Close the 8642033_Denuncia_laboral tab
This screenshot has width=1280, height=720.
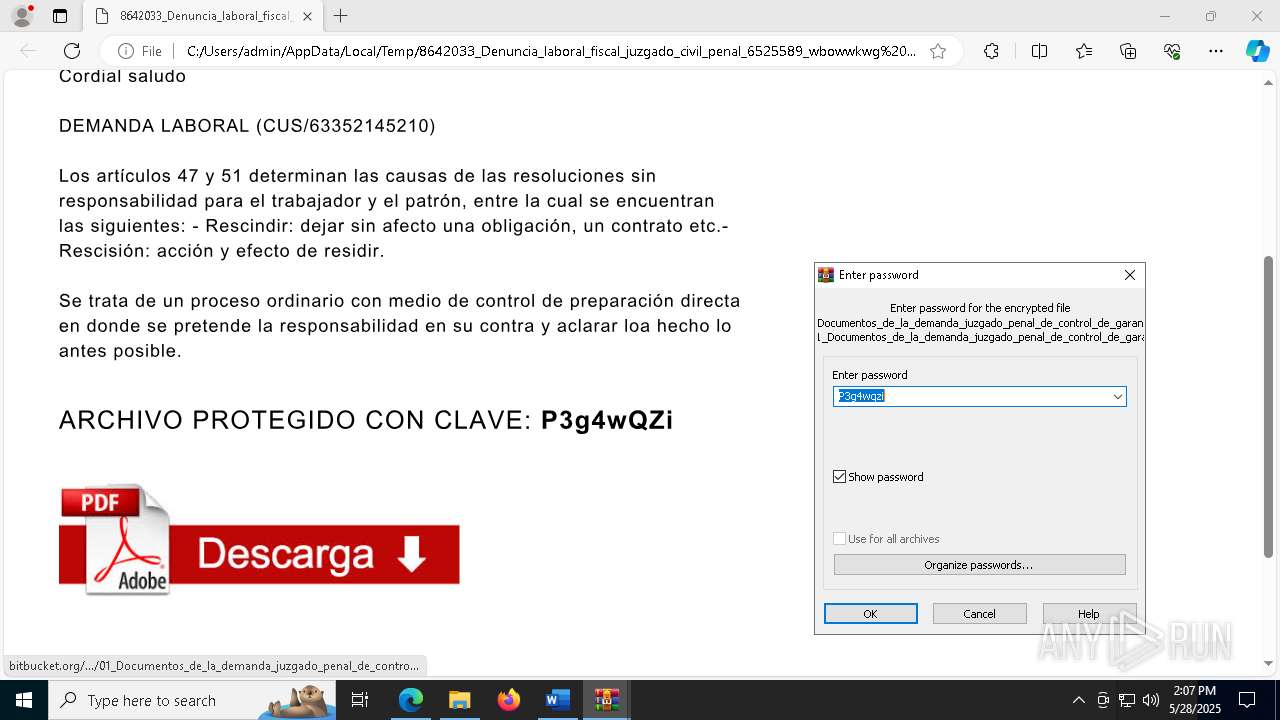click(307, 16)
